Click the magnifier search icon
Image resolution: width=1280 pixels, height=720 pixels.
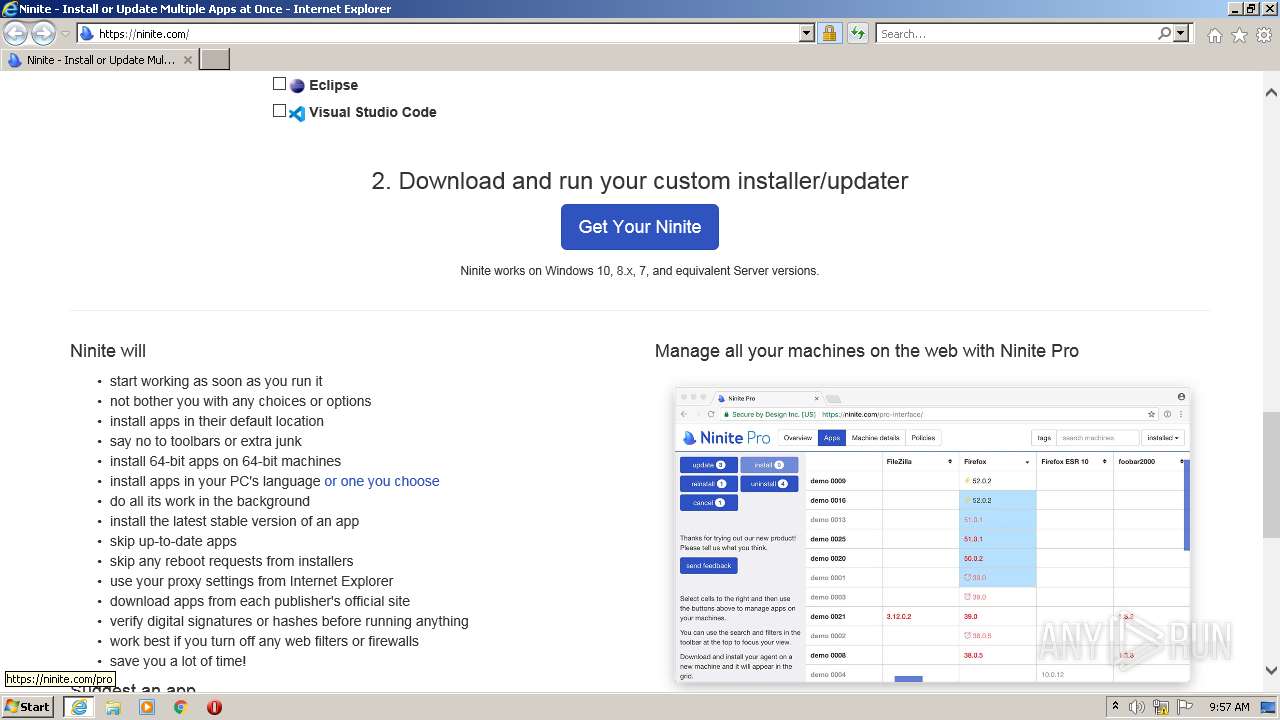click(1164, 33)
